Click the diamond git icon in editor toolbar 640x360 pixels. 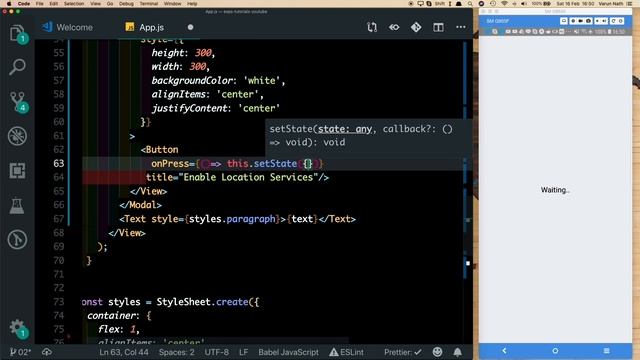tap(416, 27)
